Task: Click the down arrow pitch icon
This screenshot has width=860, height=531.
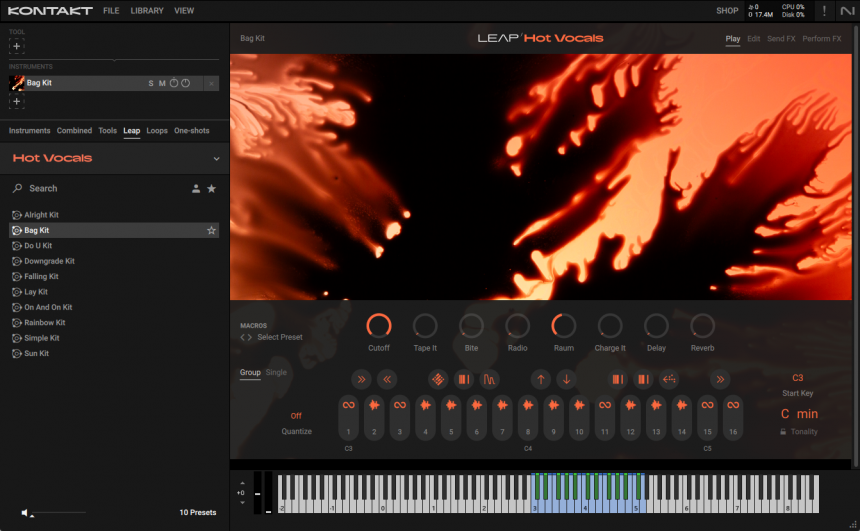Action: pyautogui.click(x=567, y=379)
